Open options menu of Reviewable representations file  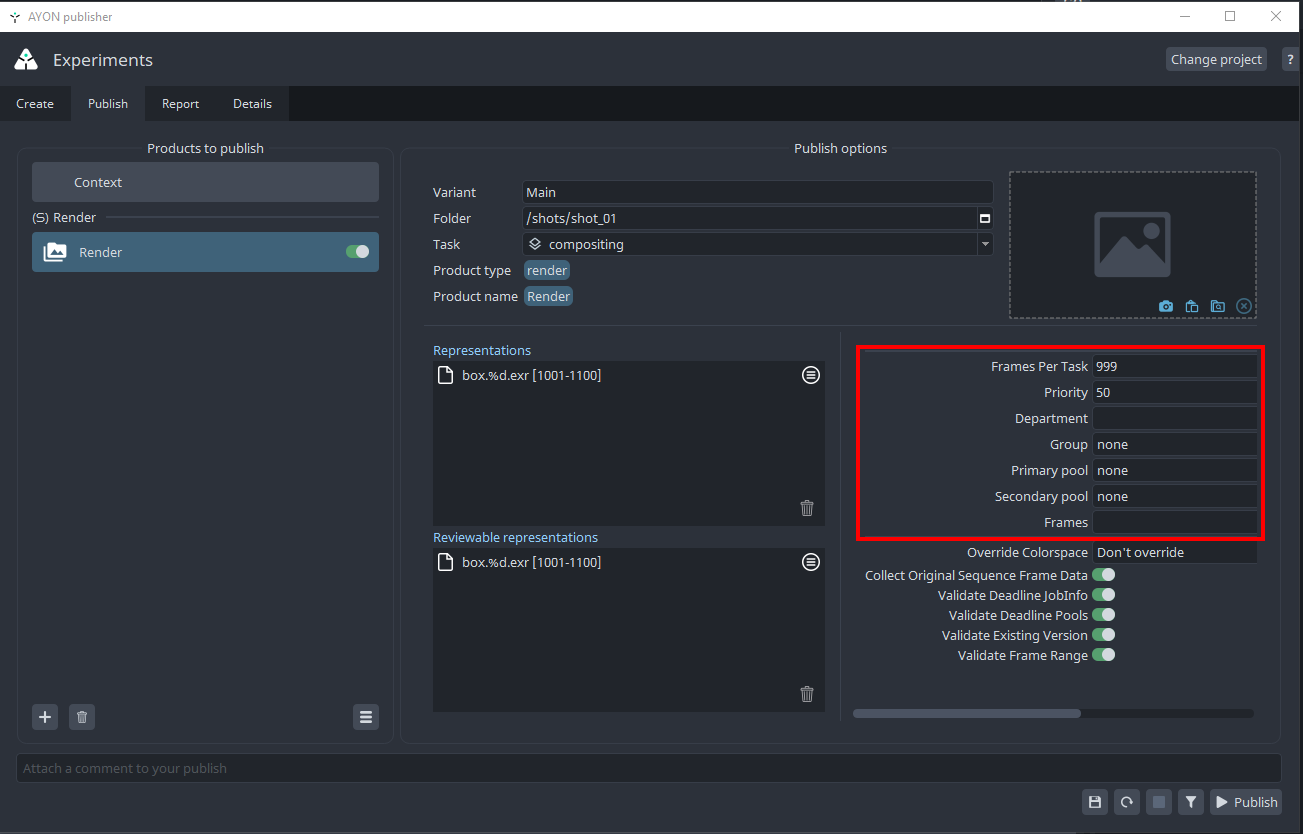tap(811, 562)
